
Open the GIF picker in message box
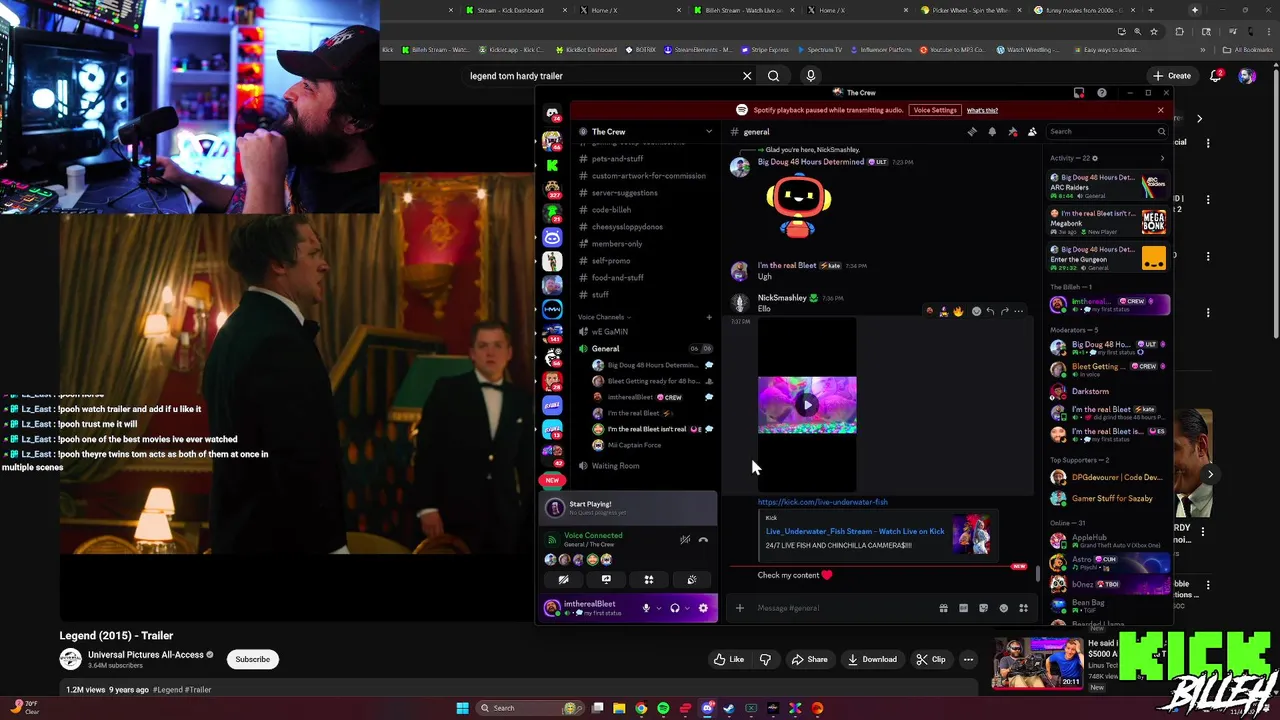963,608
